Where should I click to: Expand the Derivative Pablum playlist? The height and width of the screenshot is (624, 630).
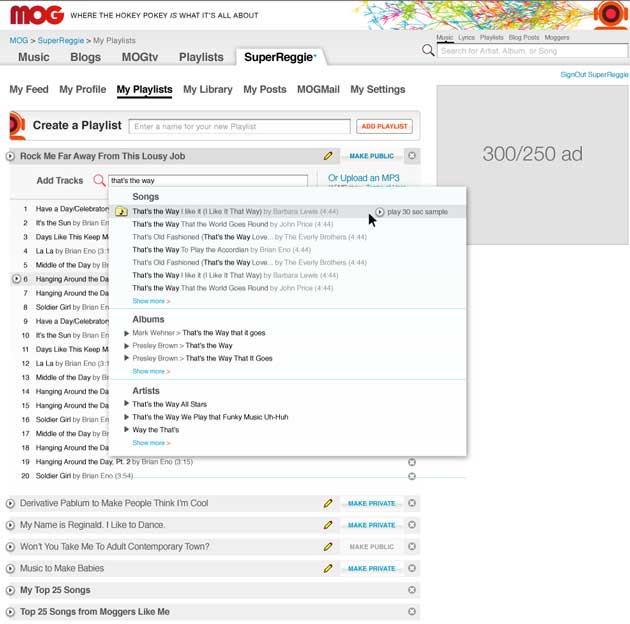click(x=10, y=503)
